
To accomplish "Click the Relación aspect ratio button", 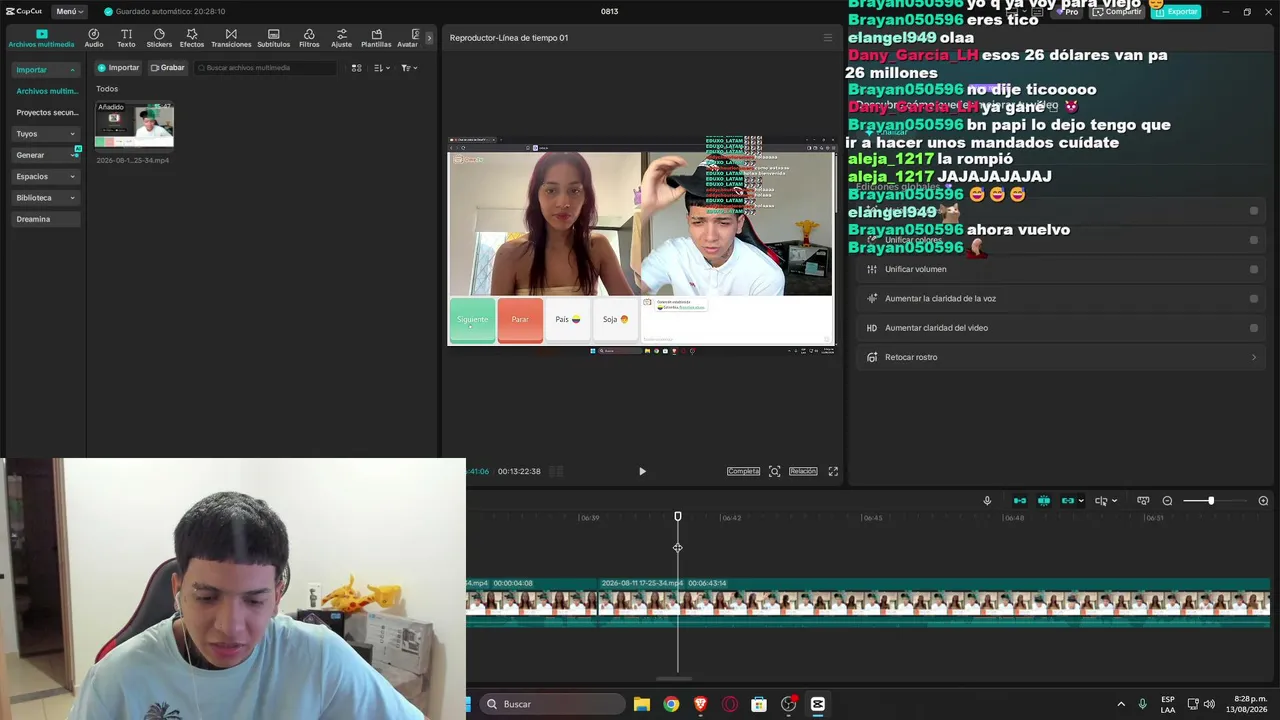I will click(803, 471).
